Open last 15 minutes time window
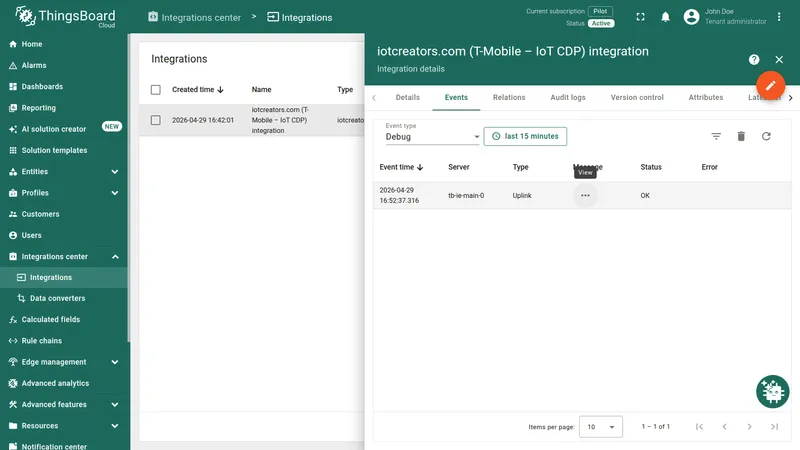The image size is (800, 450). pos(525,136)
